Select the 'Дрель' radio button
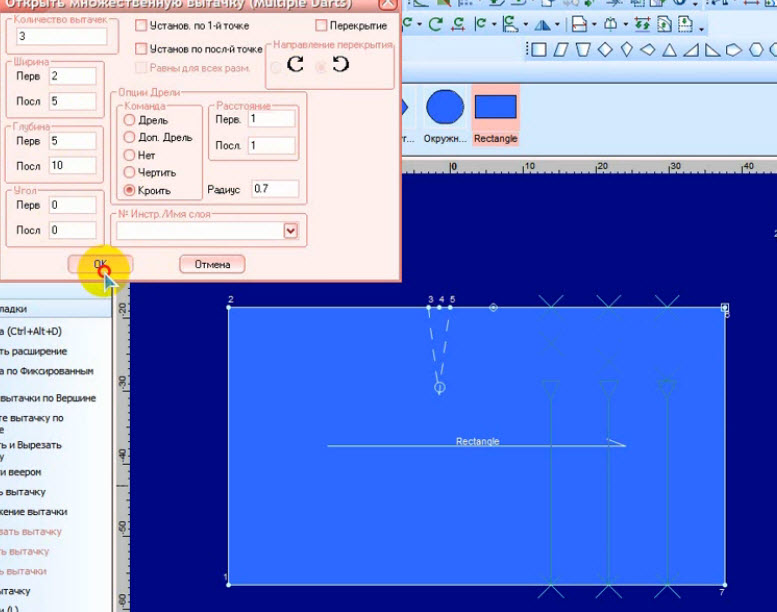The width and height of the screenshot is (777, 612). (129, 120)
